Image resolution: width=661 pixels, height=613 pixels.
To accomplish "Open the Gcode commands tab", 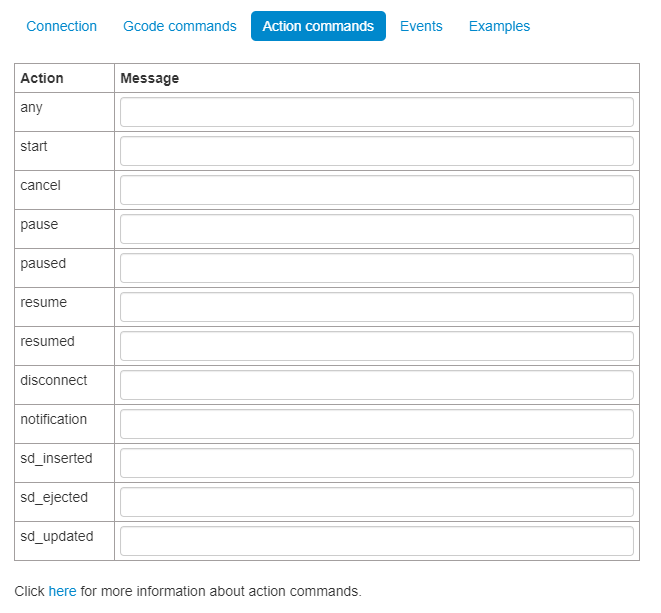I will tap(180, 26).
